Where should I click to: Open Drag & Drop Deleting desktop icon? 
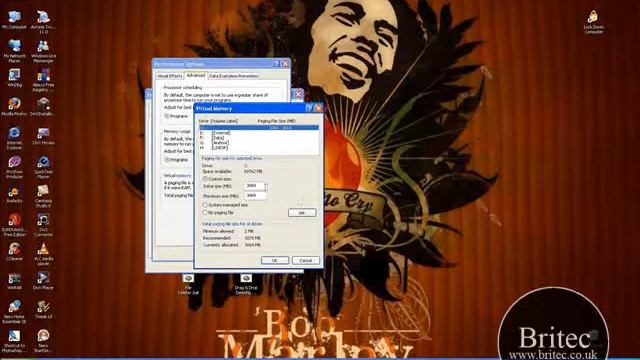[x=246, y=284]
